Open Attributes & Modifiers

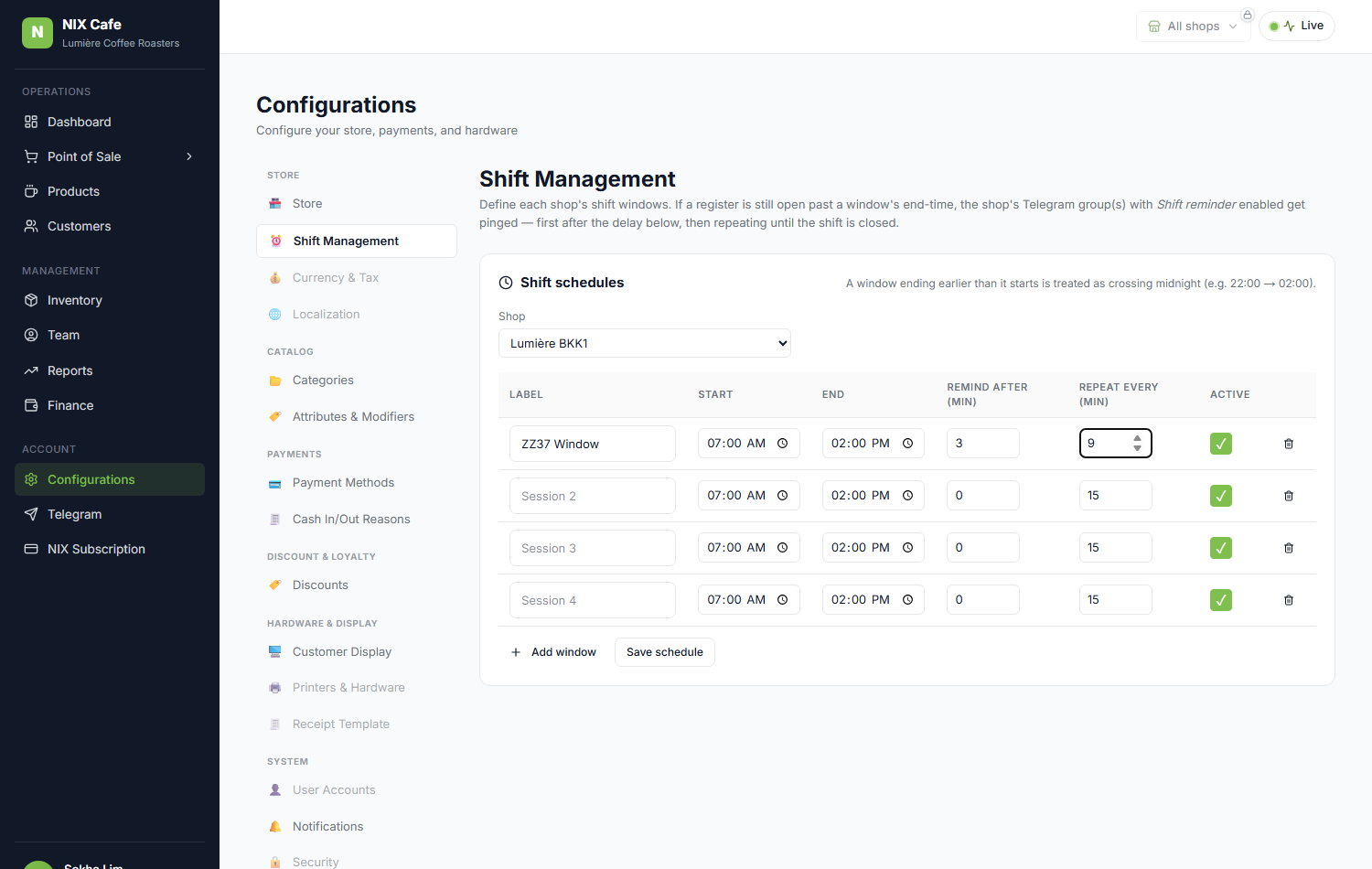pos(357,416)
